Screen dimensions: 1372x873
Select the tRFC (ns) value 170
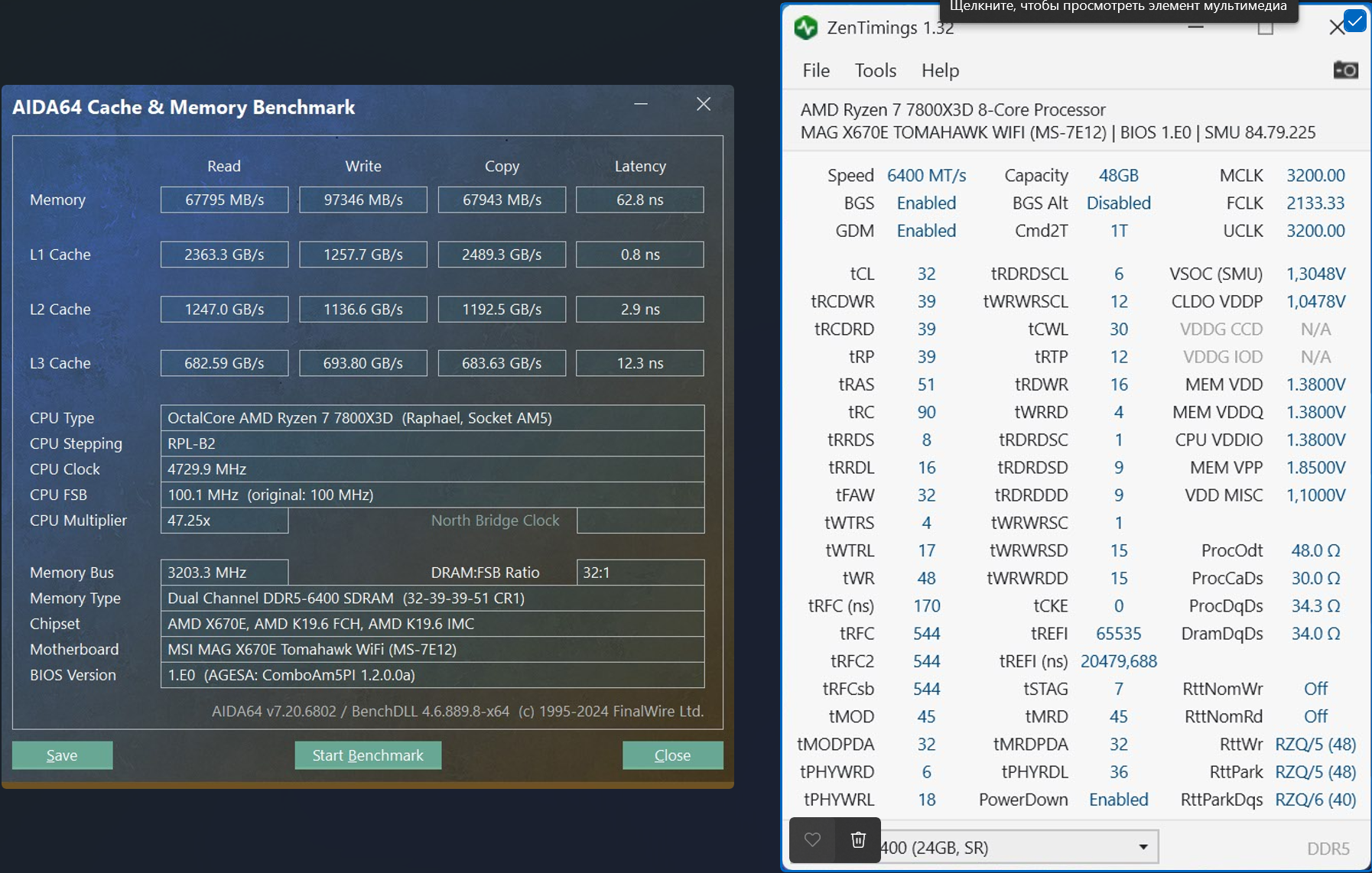(x=926, y=606)
